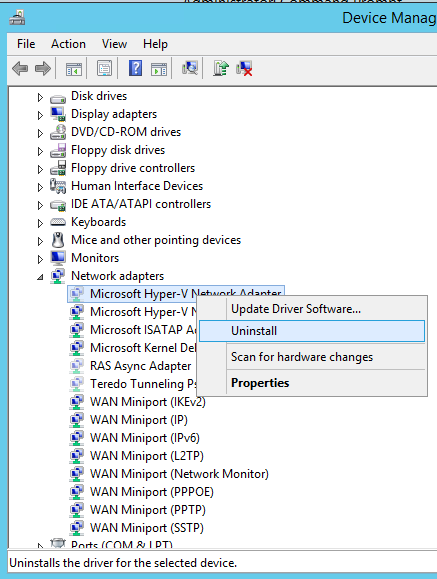
Task: Expand Mice and other pointing devices node
Action: (40, 241)
